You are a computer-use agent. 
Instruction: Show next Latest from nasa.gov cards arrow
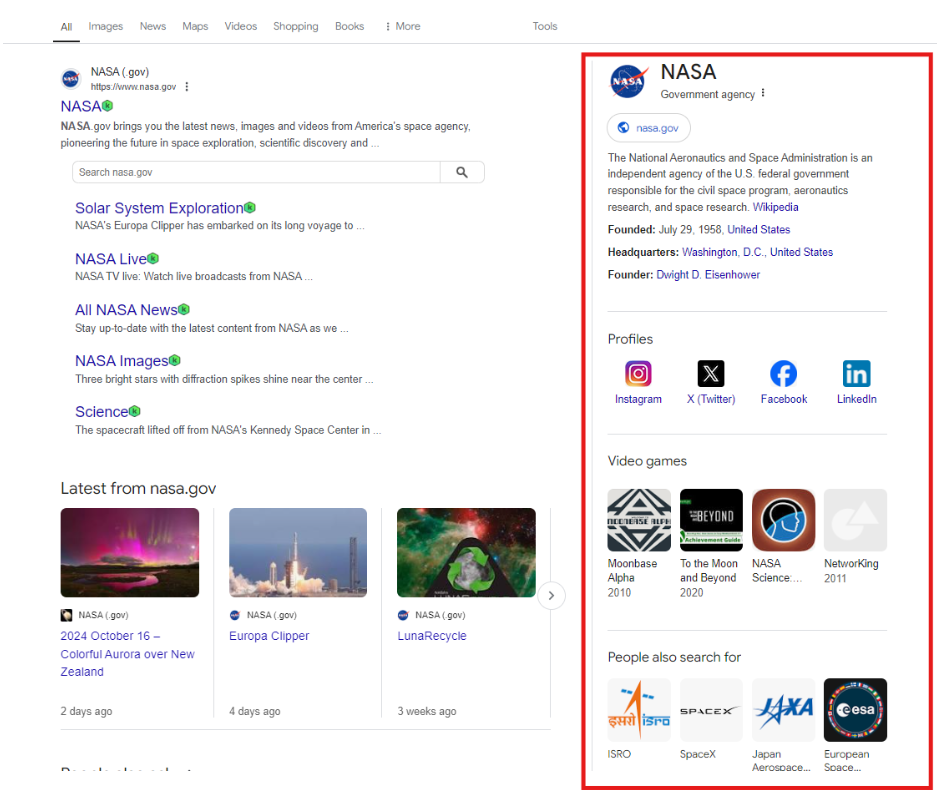[551, 596]
